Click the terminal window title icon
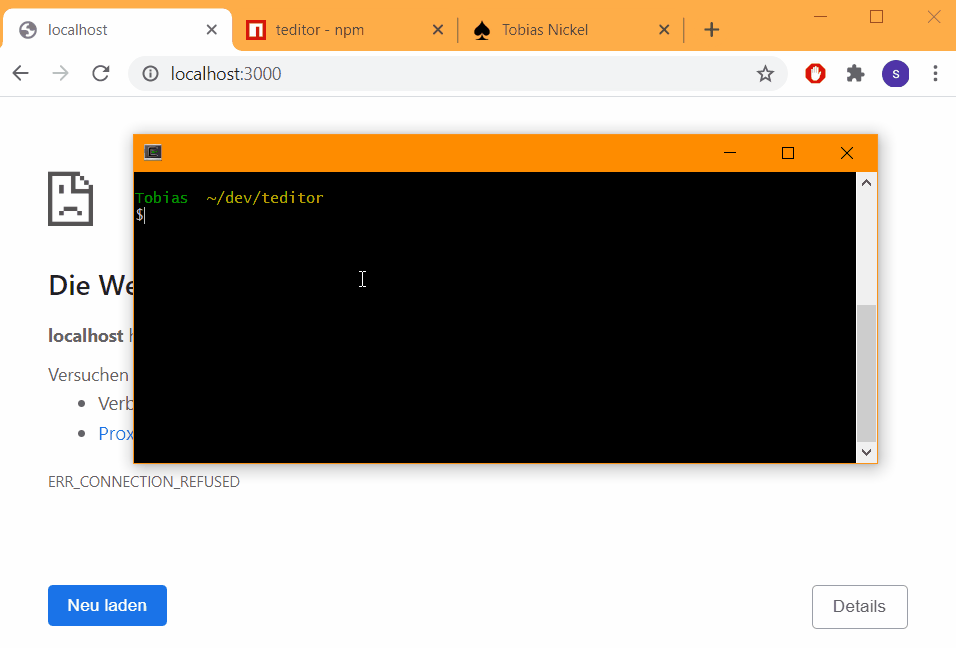956x648 pixels. point(153,152)
